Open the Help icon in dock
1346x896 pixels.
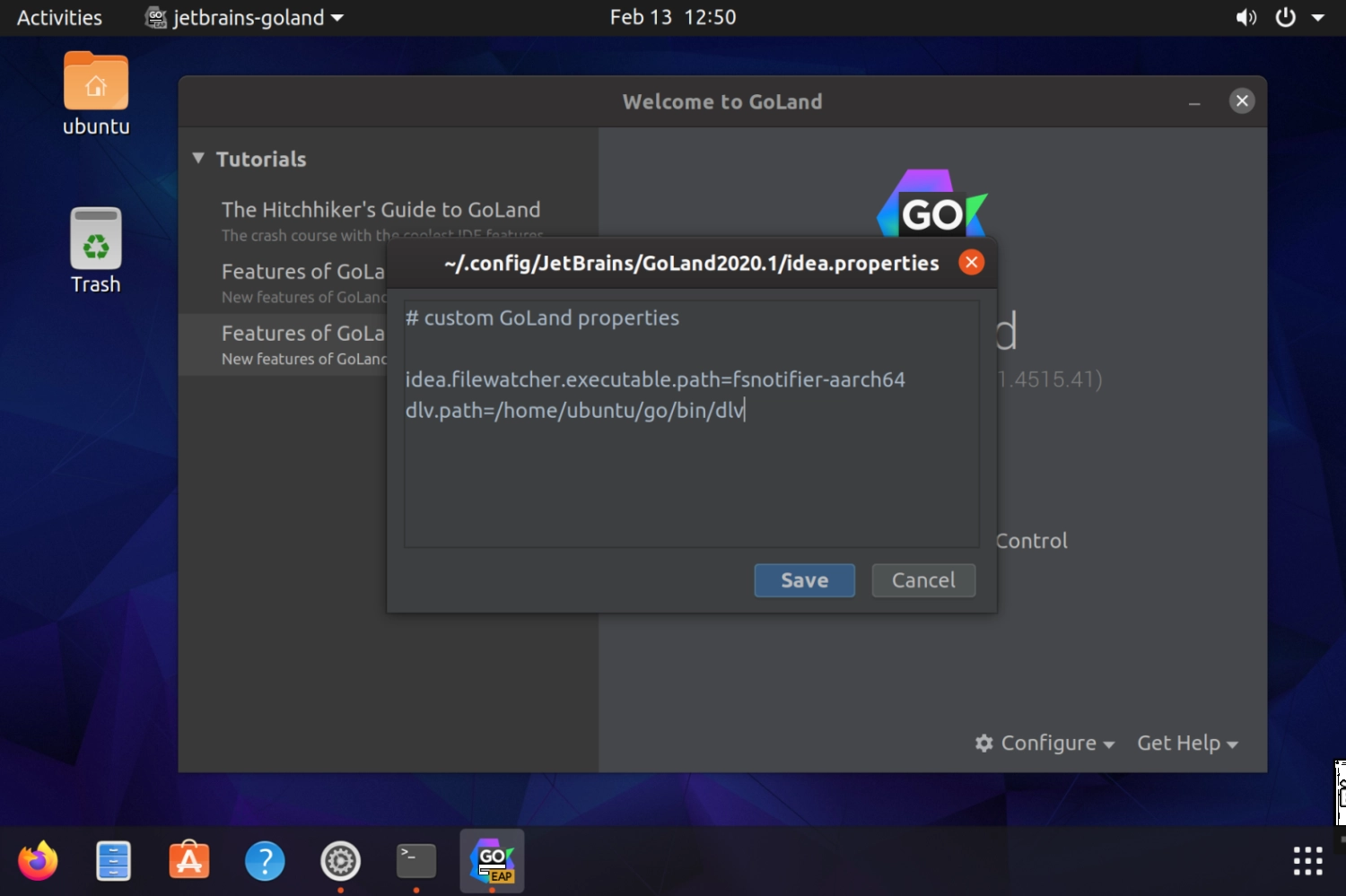(x=265, y=861)
